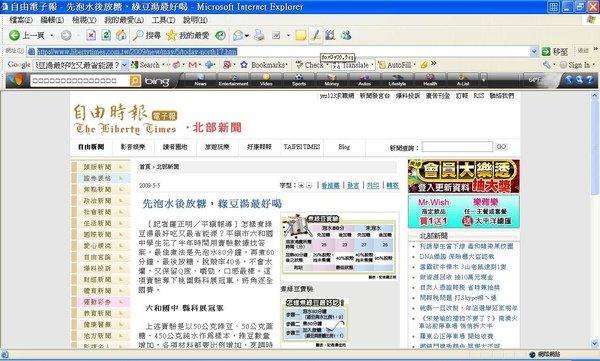Viewport: 600px width, 361px height.
Task: Open the History clock icon
Action: 220,36
